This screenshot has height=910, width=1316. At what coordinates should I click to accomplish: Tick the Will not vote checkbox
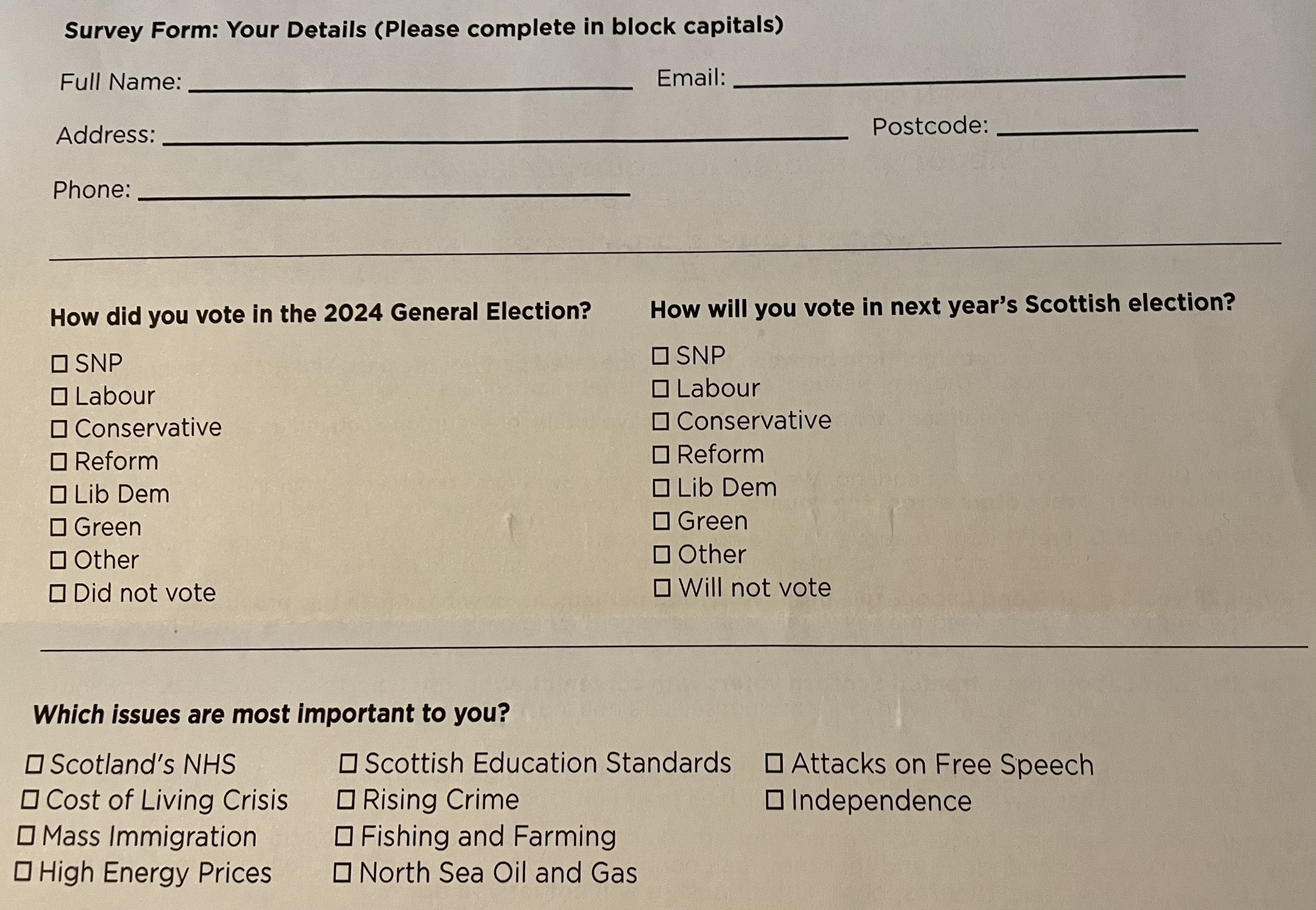(x=662, y=588)
